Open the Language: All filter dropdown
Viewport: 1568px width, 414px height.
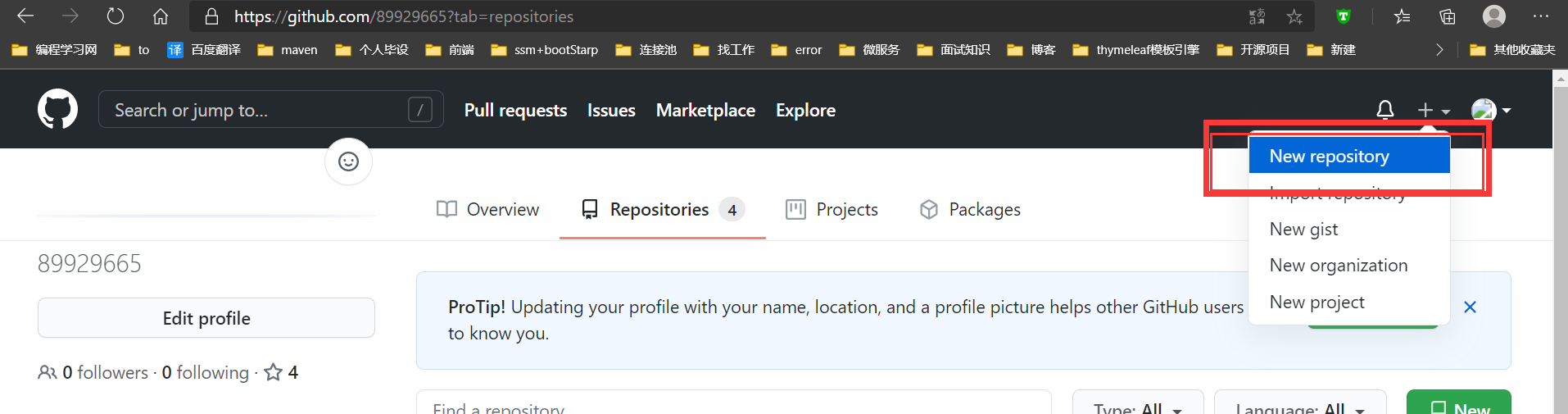(x=1300, y=407)
